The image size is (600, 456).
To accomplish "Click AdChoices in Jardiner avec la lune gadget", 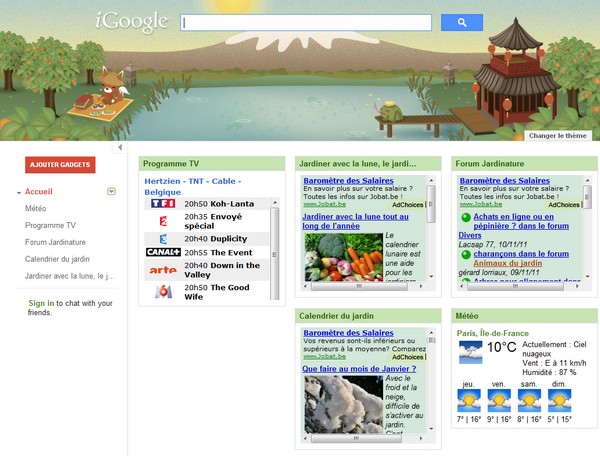I will 408,205.
